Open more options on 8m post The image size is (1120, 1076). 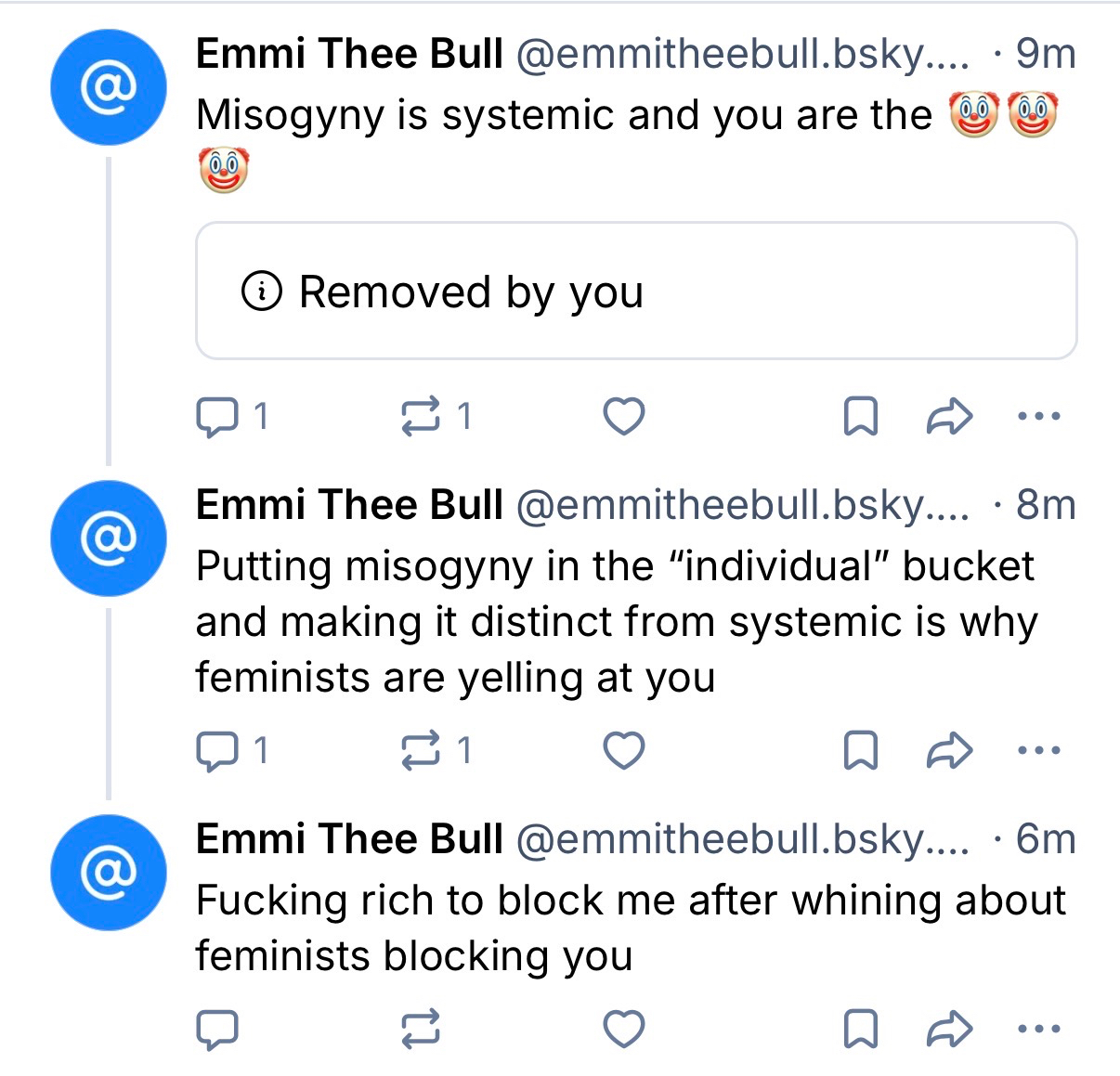(x=1038, y=751)
